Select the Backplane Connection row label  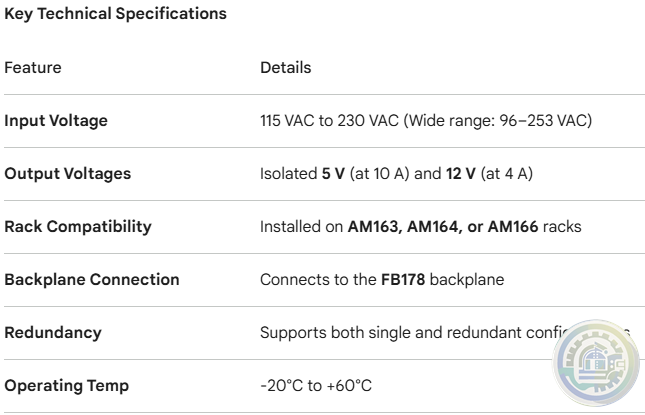pyautogui.click(x=92, y=279)
